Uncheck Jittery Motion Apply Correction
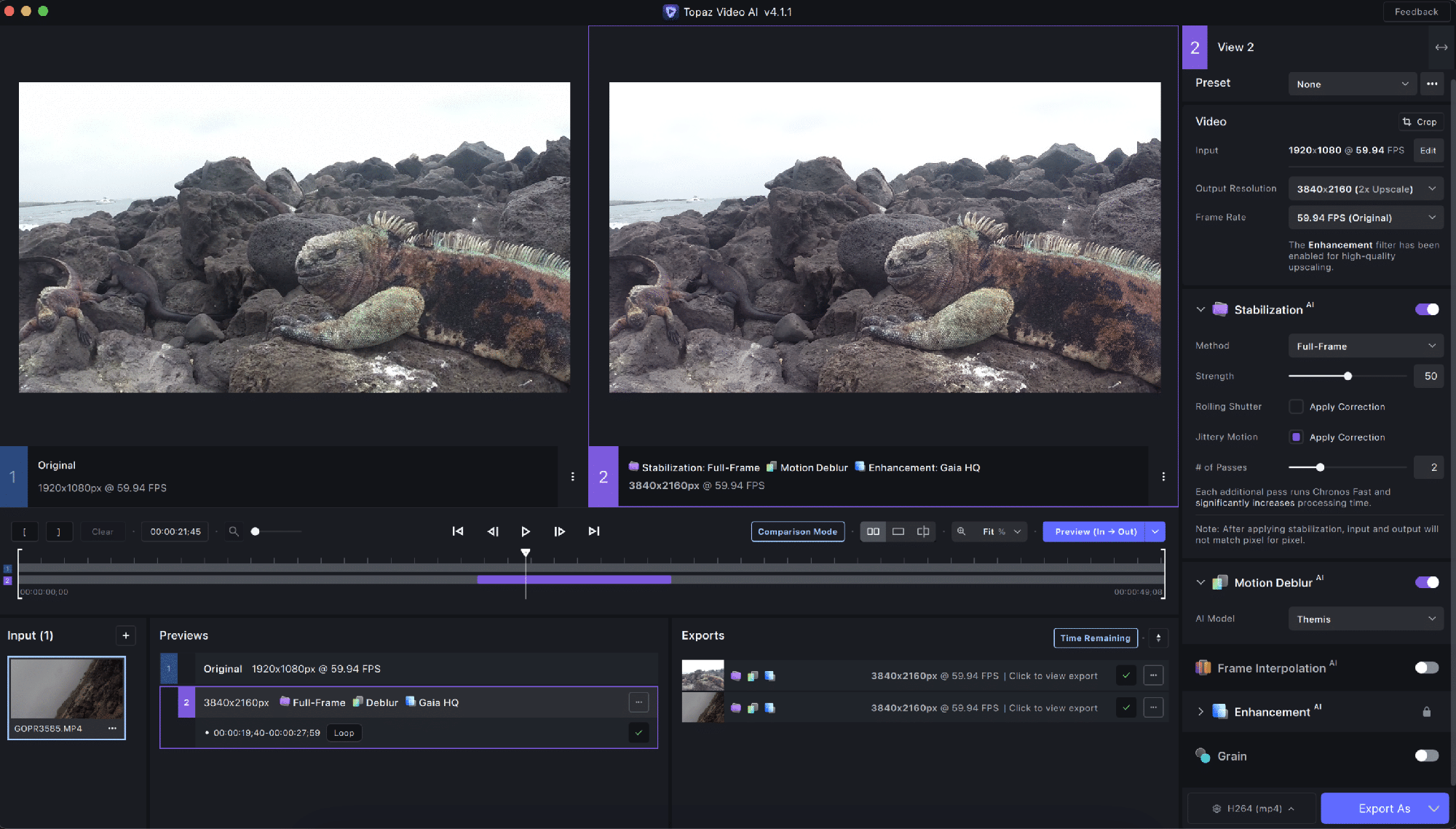 [1296, 437]
